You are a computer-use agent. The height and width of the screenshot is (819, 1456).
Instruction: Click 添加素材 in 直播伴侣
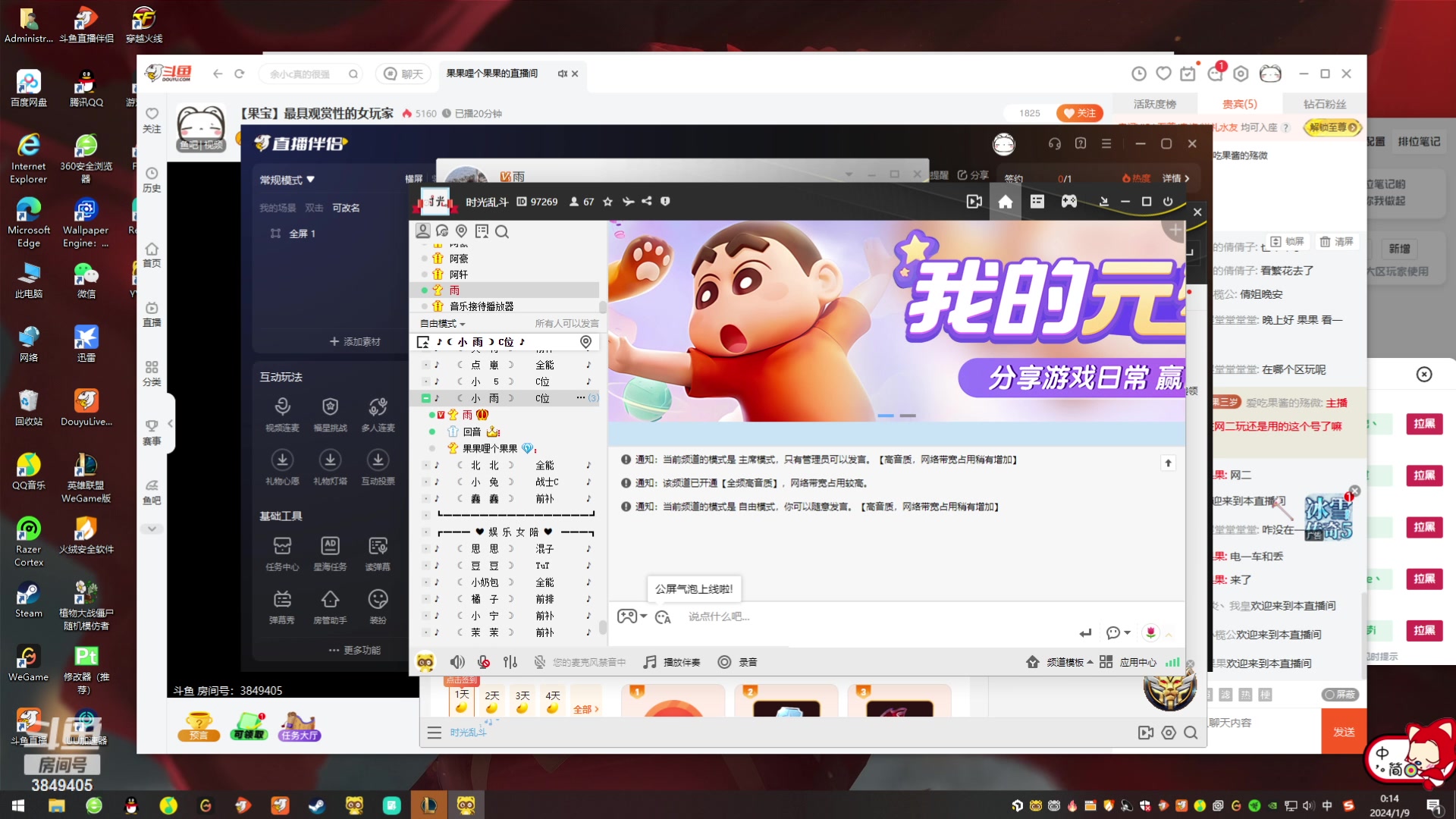pyautogui.click(x=355, y=342)
